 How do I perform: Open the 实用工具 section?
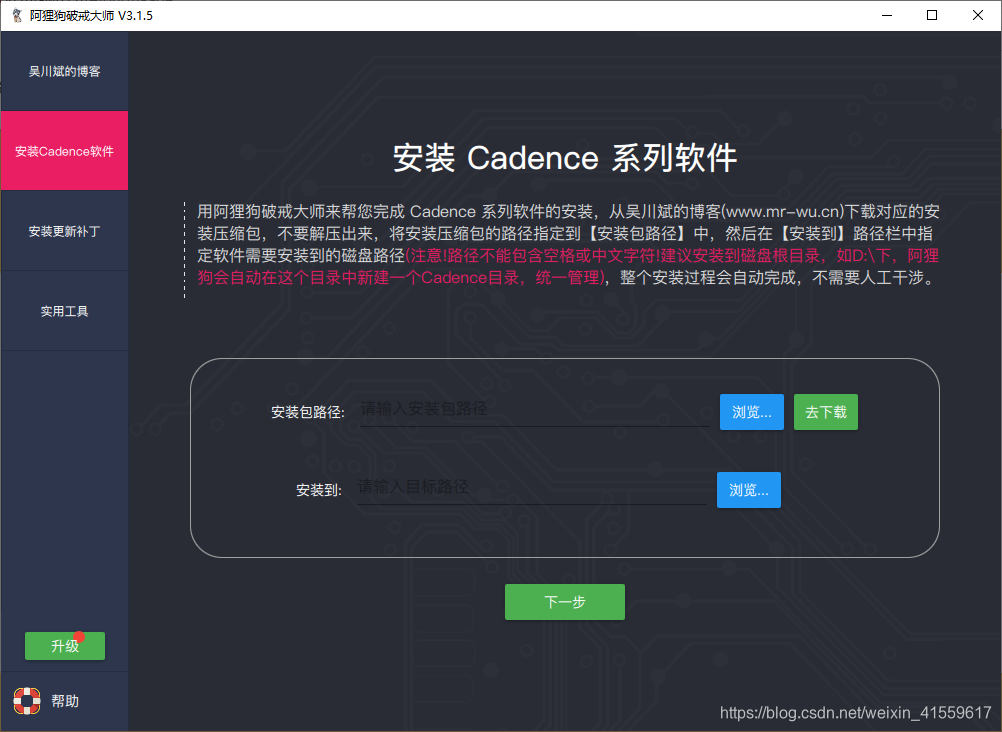[x=64, y=310]
